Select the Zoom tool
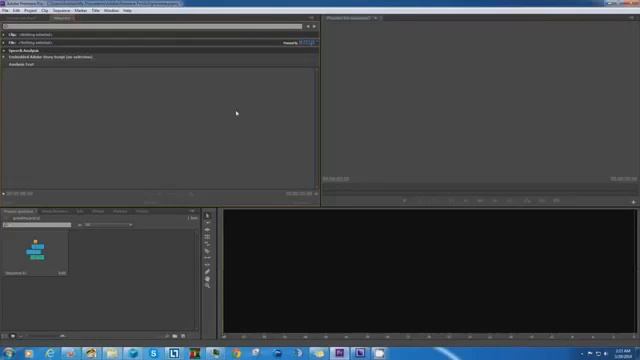 tap(207, 286)
